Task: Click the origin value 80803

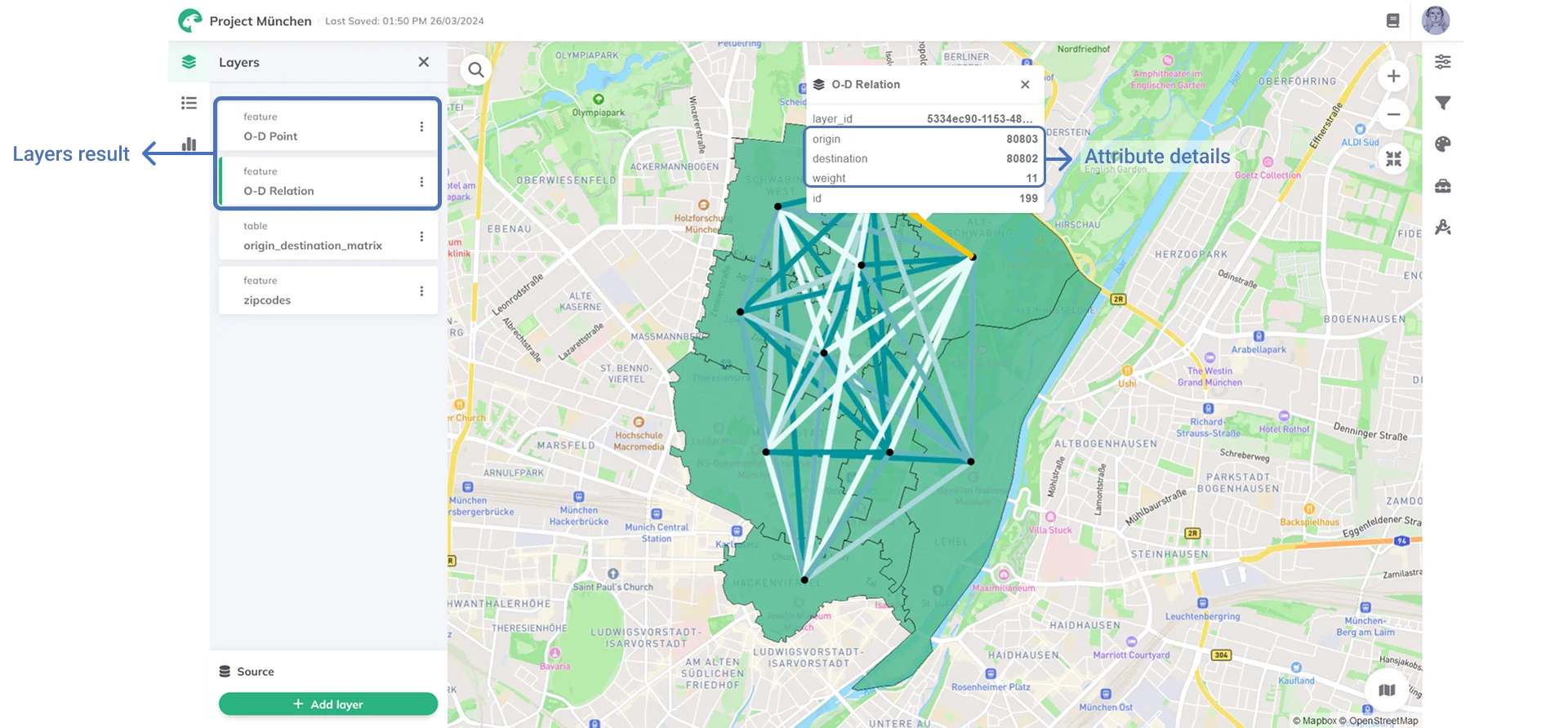Action: click(1022, 140)
